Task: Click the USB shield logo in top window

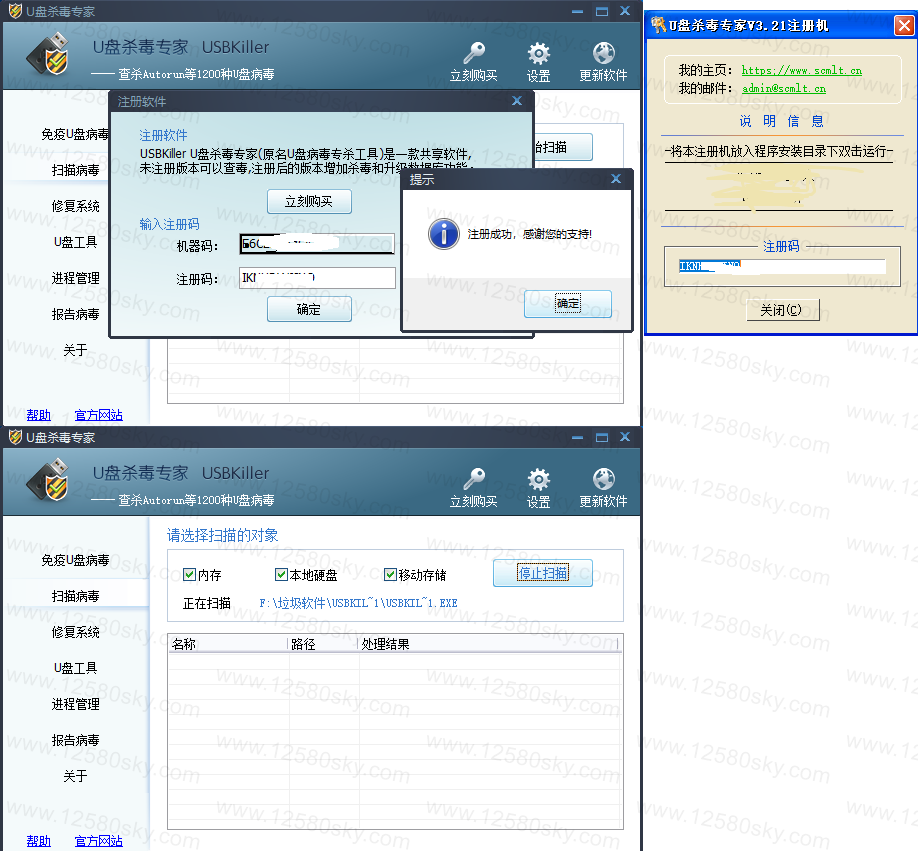Action: [x=48, y=54]
